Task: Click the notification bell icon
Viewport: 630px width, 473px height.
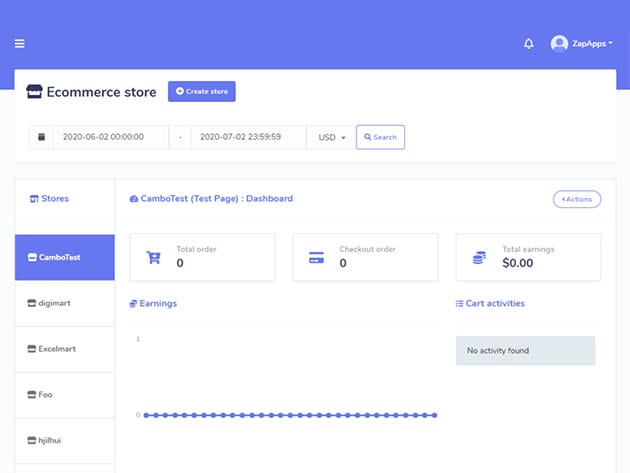Action: pos(528,44)
